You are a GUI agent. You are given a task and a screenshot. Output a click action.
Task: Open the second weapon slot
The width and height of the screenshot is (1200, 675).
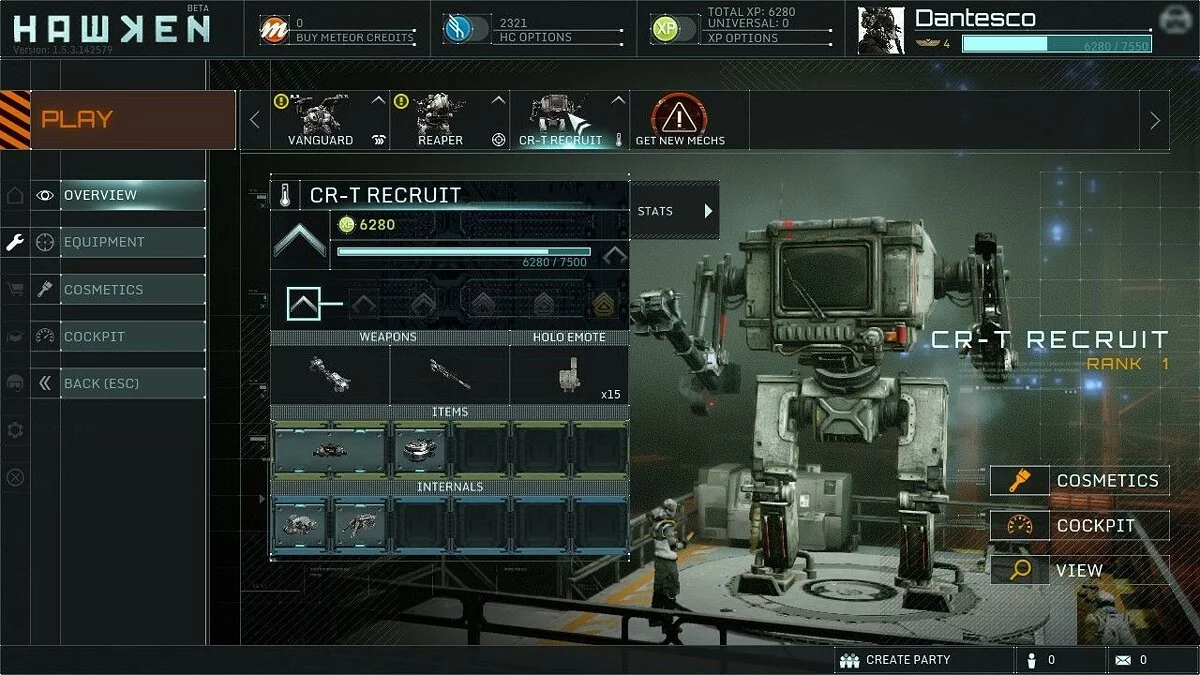coord(450,374)
